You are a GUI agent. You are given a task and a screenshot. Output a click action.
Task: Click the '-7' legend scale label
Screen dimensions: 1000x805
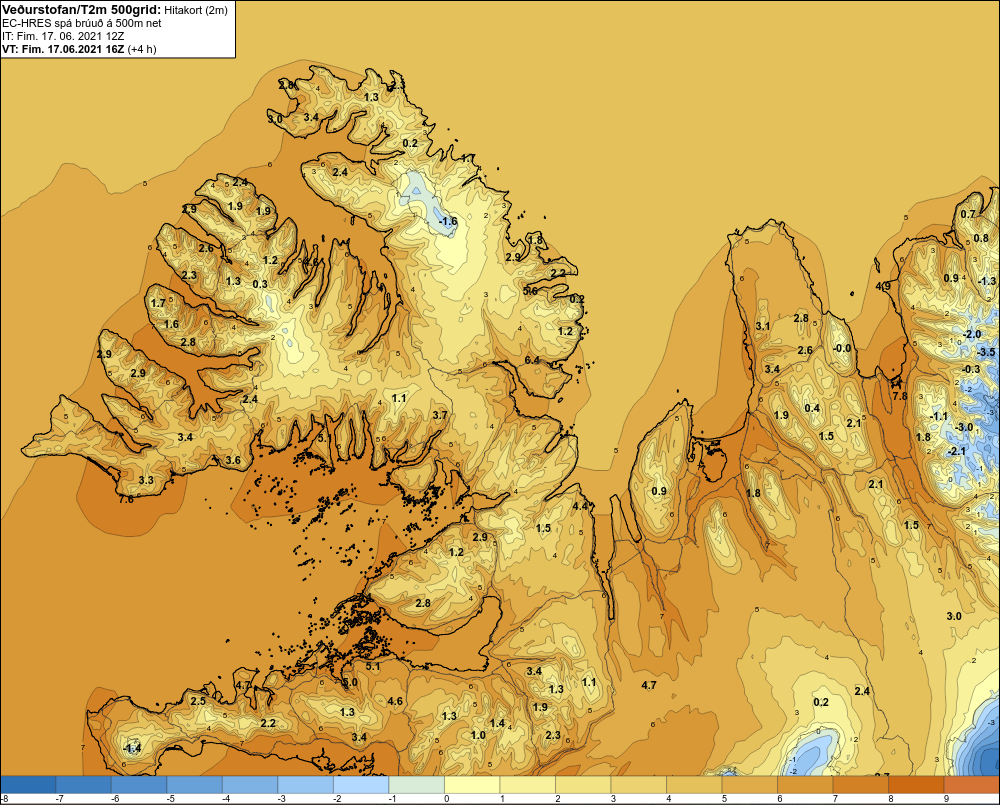tap(59, 799)
